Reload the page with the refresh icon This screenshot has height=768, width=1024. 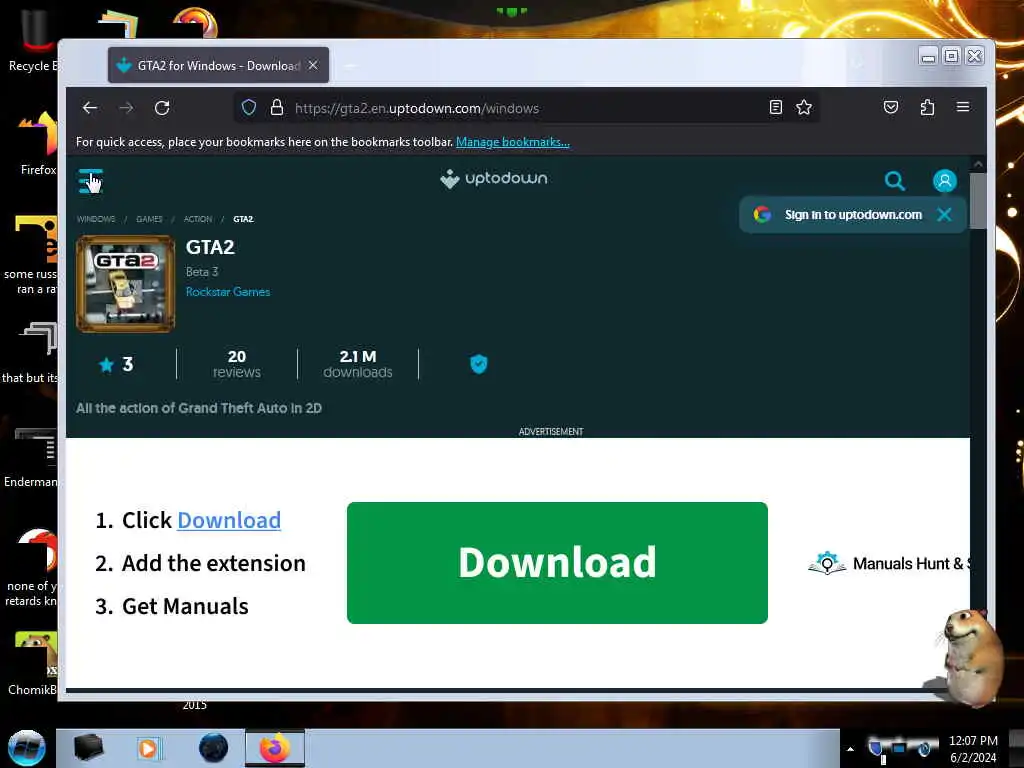coord(162,108)
